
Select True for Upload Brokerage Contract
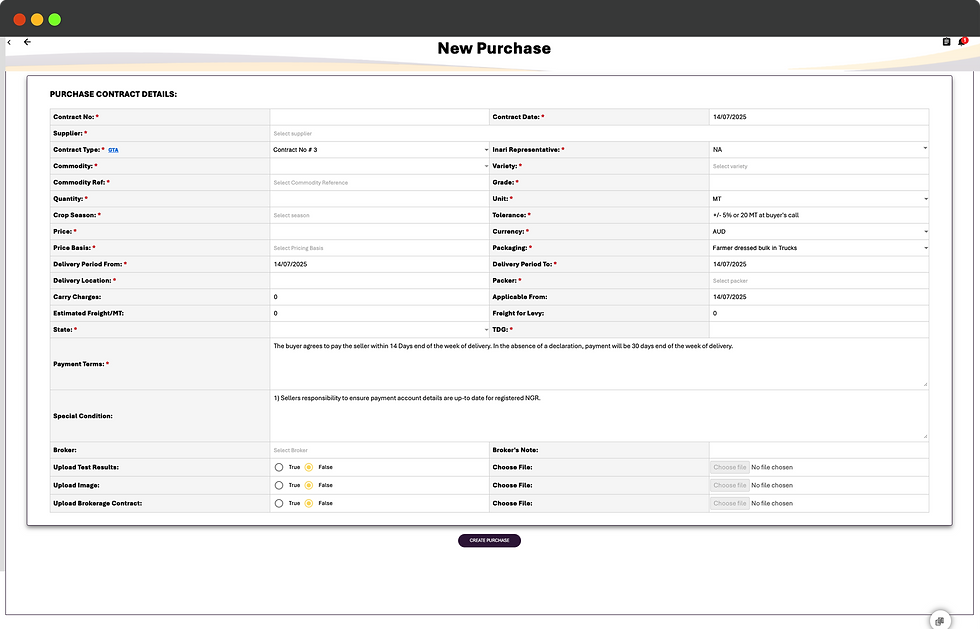point(279,503)
